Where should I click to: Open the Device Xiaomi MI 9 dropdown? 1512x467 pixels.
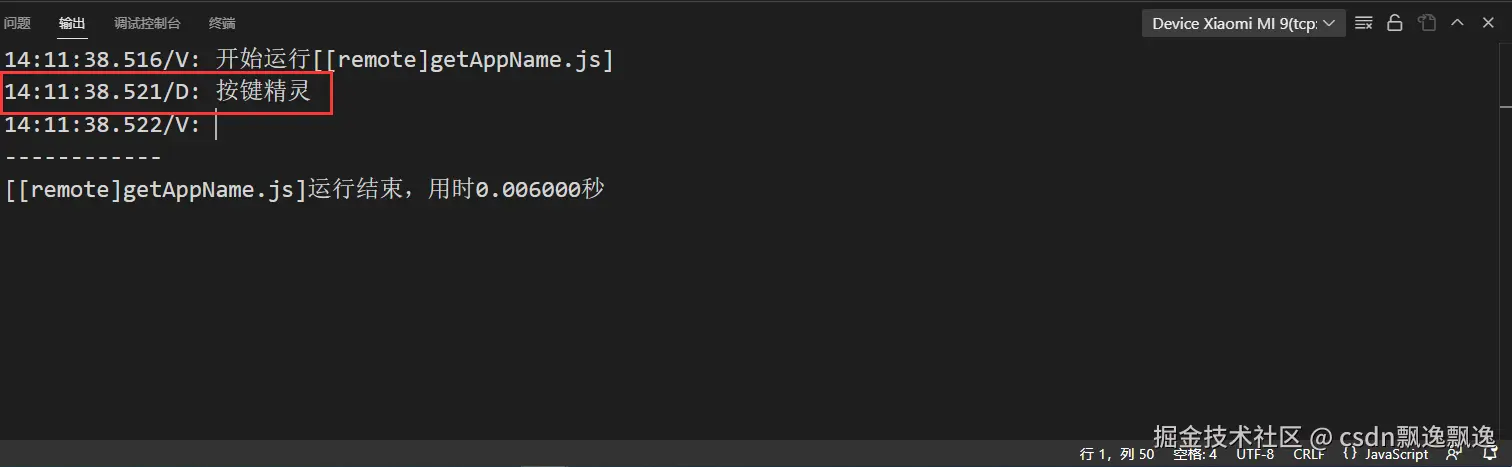coord(1243,23)
